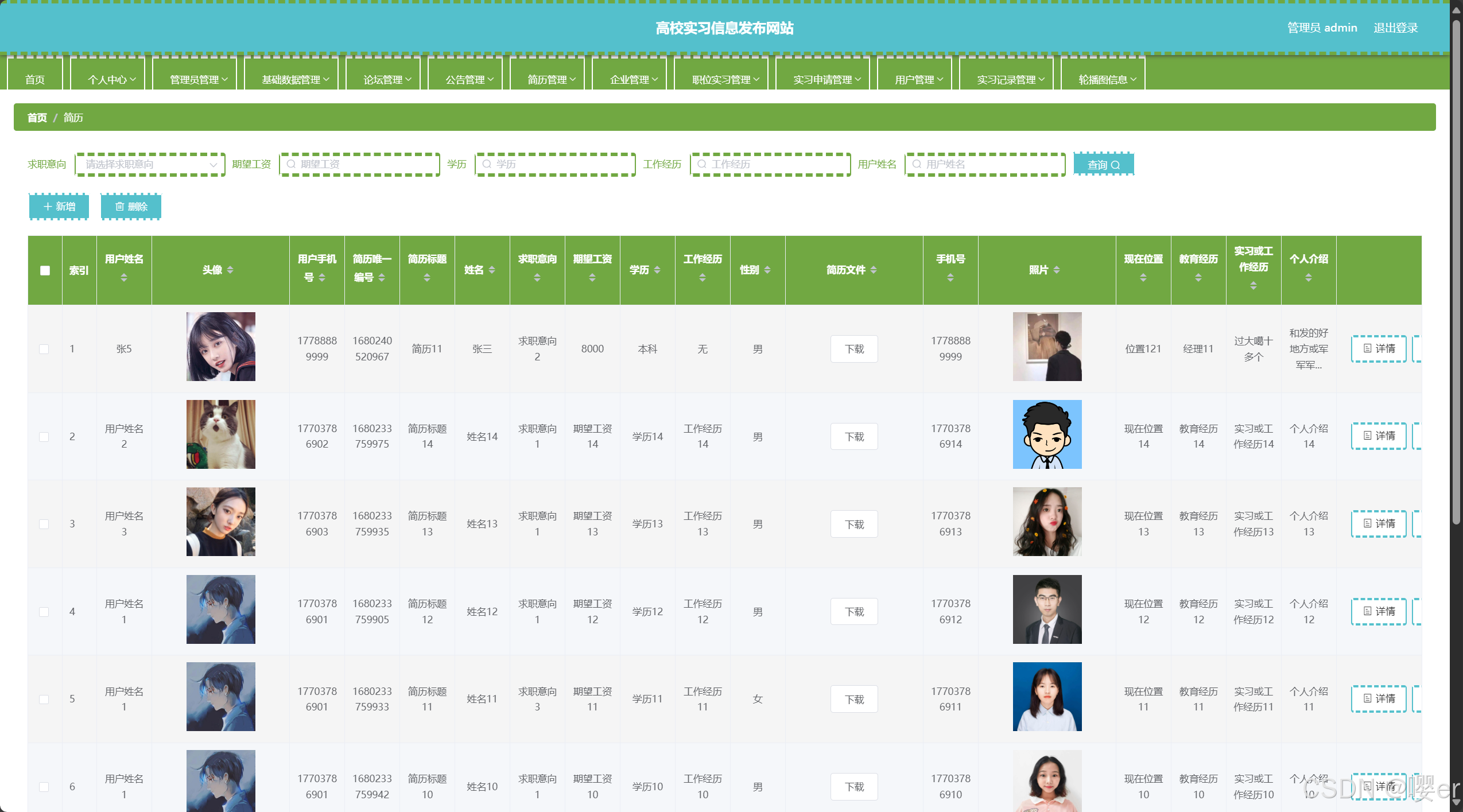Open the 请选择求职意向 dropdown
This screenshot has height=812, width=1463.
[150, 164]
